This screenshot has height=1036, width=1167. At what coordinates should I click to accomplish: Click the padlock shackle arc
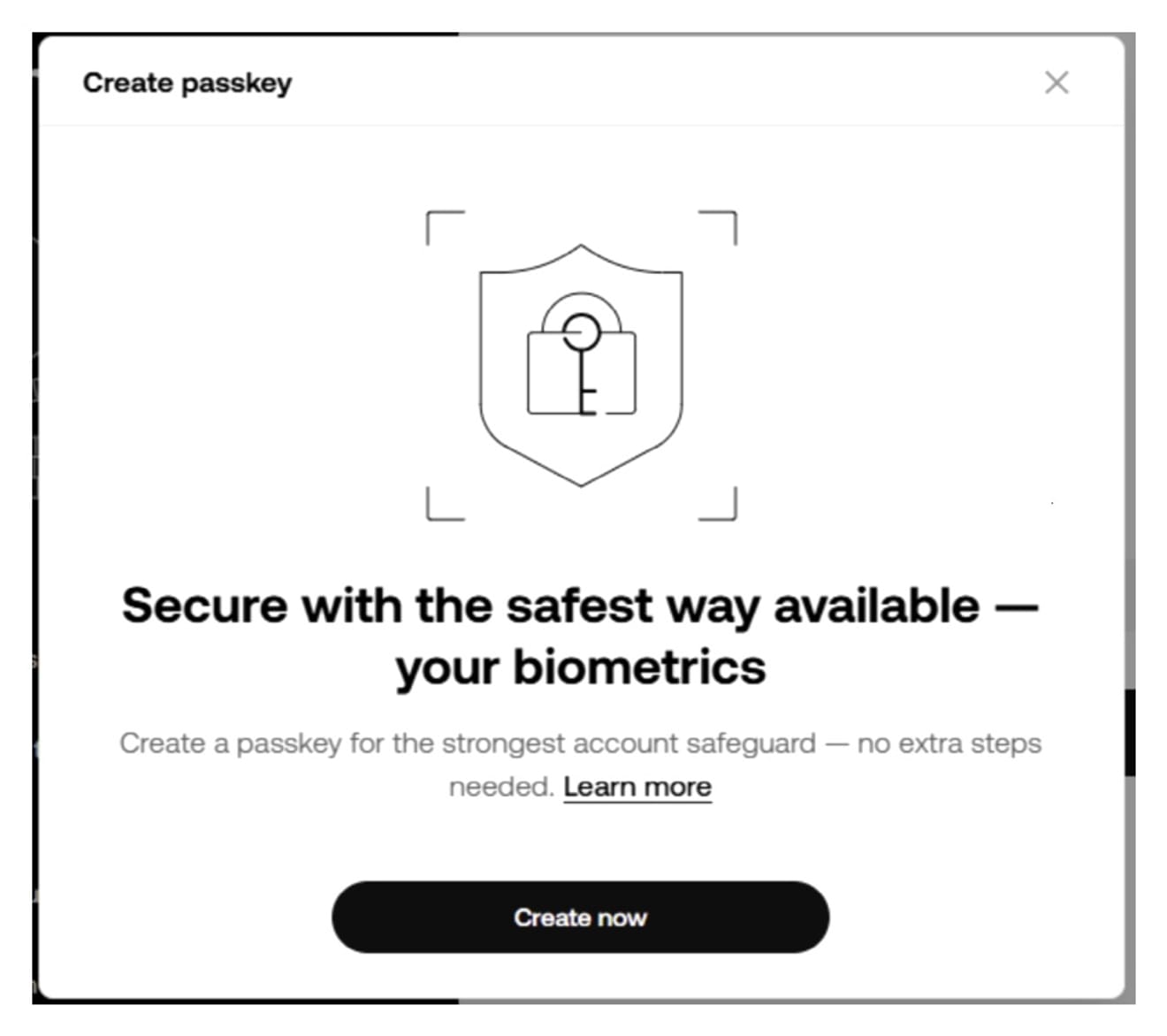tap(581, 311)
